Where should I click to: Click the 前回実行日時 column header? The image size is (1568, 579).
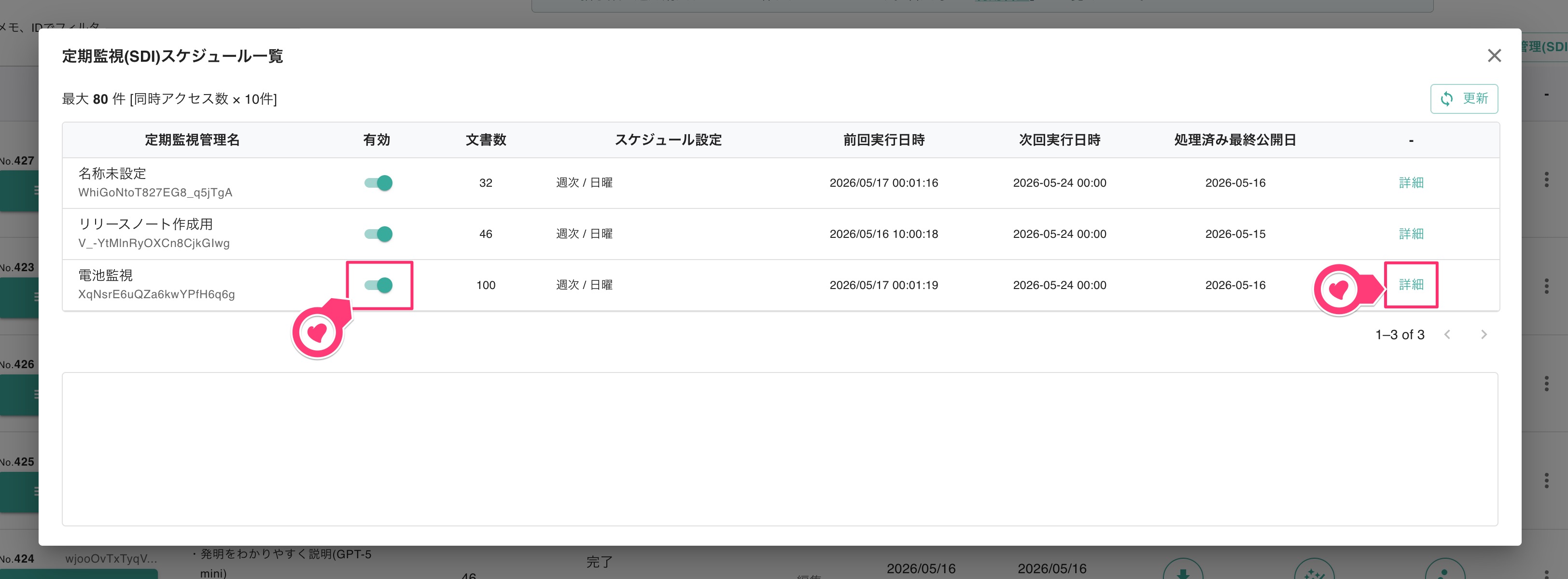[884, 140]
